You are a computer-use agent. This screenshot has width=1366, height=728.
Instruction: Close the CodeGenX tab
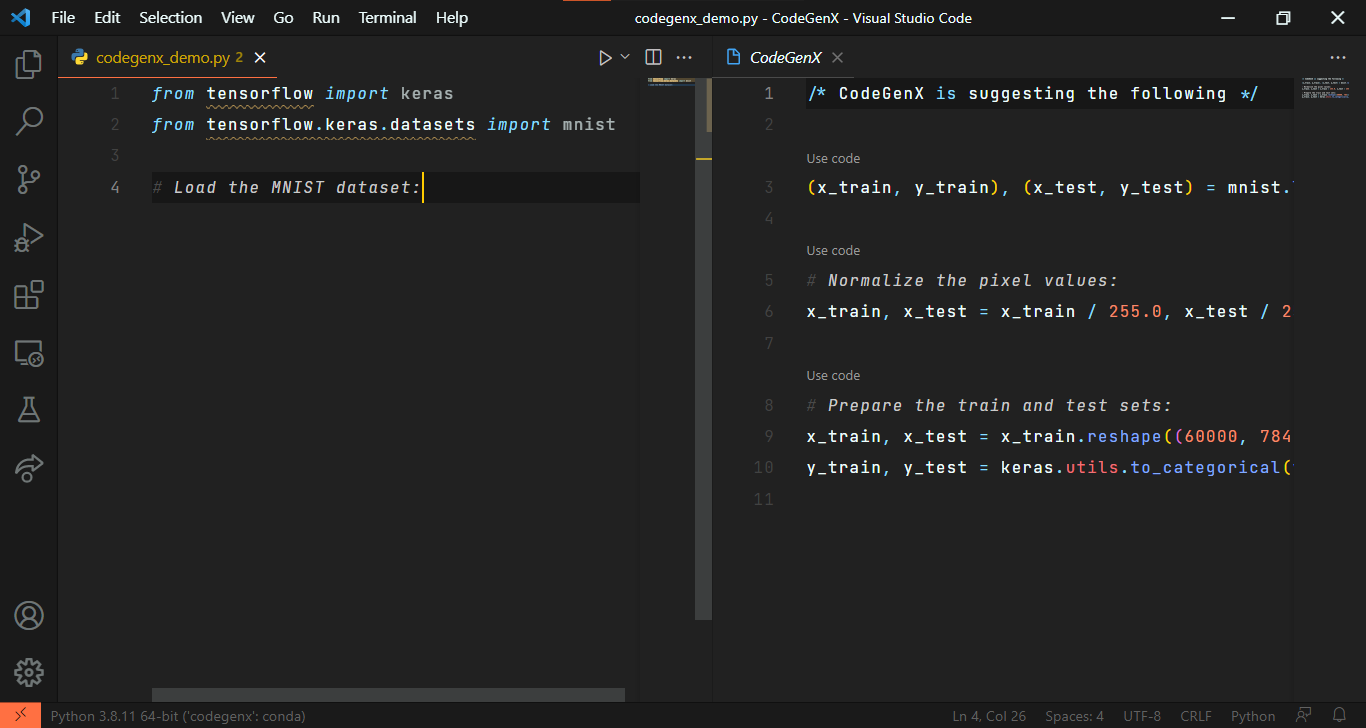(x=838, y=58)
